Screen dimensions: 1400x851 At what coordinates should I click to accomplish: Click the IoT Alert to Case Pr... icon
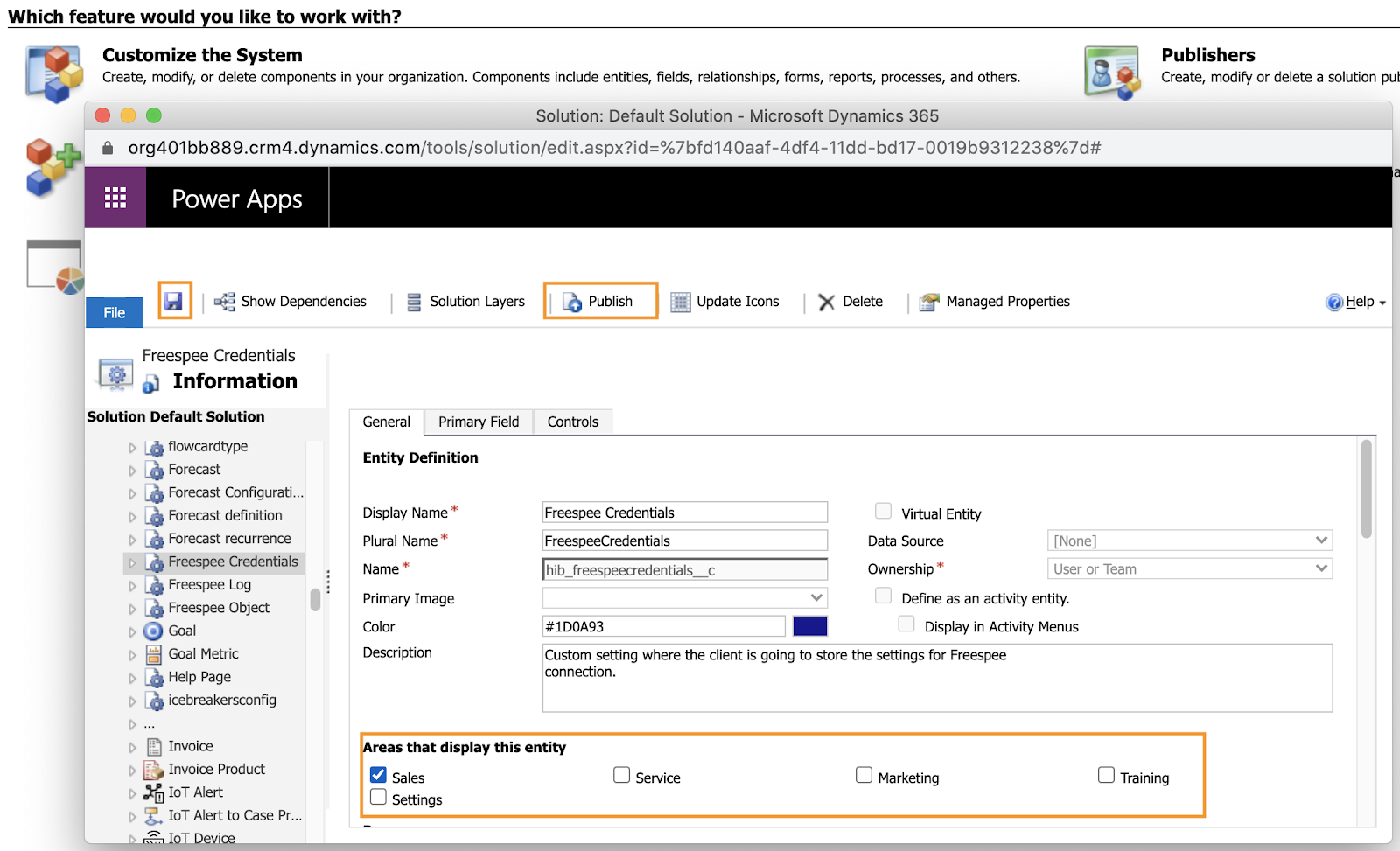coord(153,815)
